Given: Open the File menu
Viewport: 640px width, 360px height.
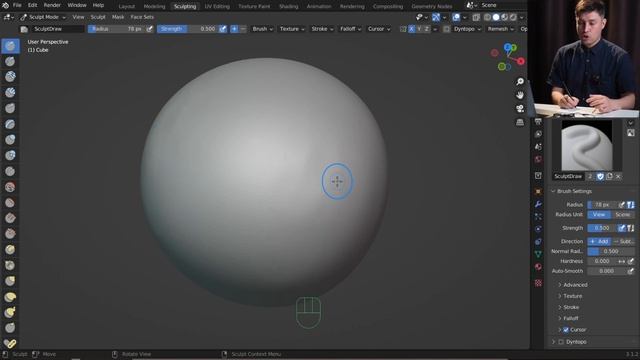Looking at the screenshot, I should click(x=17, y=5).
